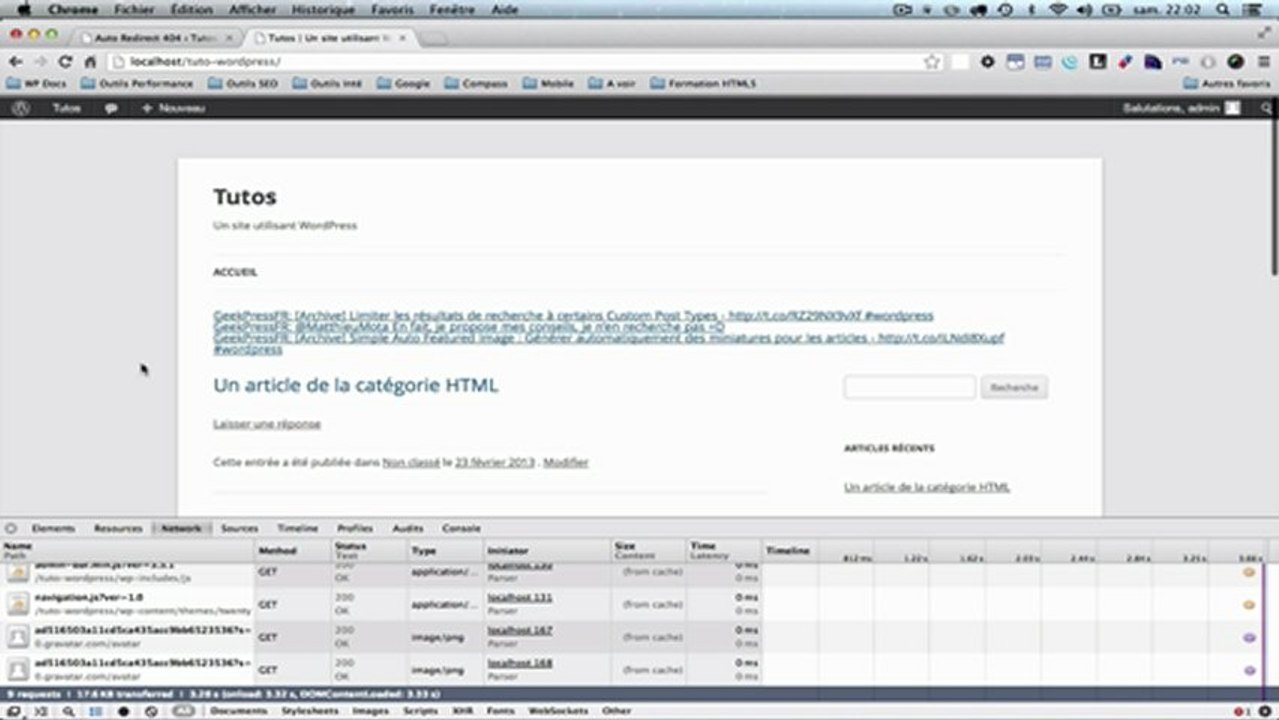Toggle small resource rows icon
Viewport: 1279px width, 720px height.
95,711
